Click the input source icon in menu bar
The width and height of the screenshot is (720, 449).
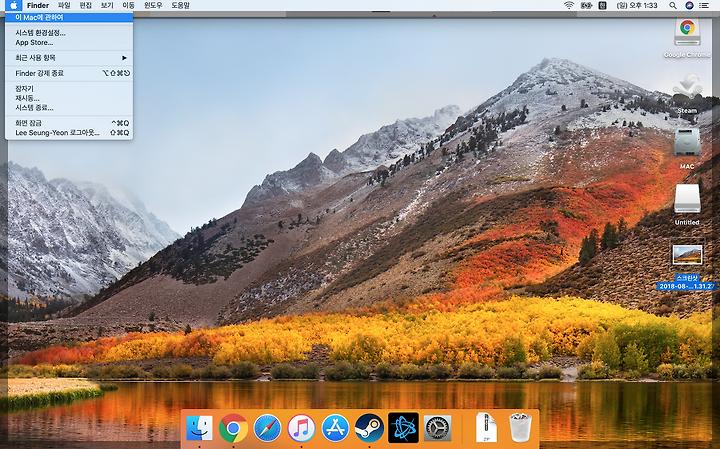(603, 6)
